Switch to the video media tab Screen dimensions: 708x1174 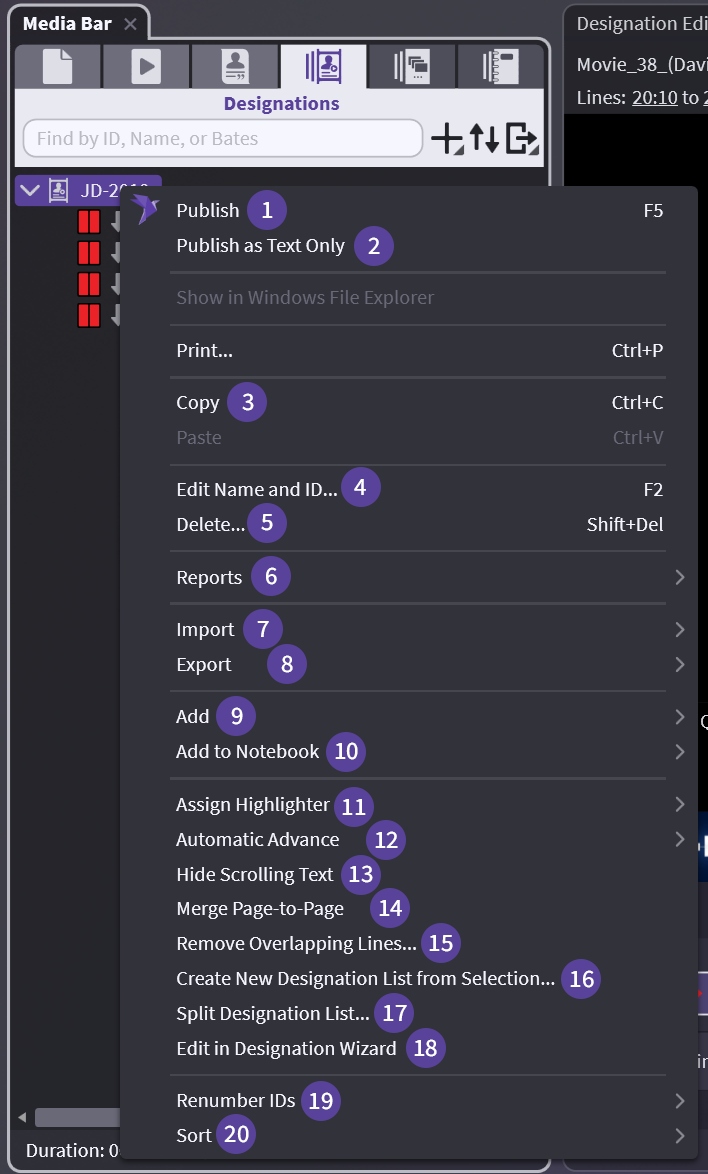(x=147, y=66)
